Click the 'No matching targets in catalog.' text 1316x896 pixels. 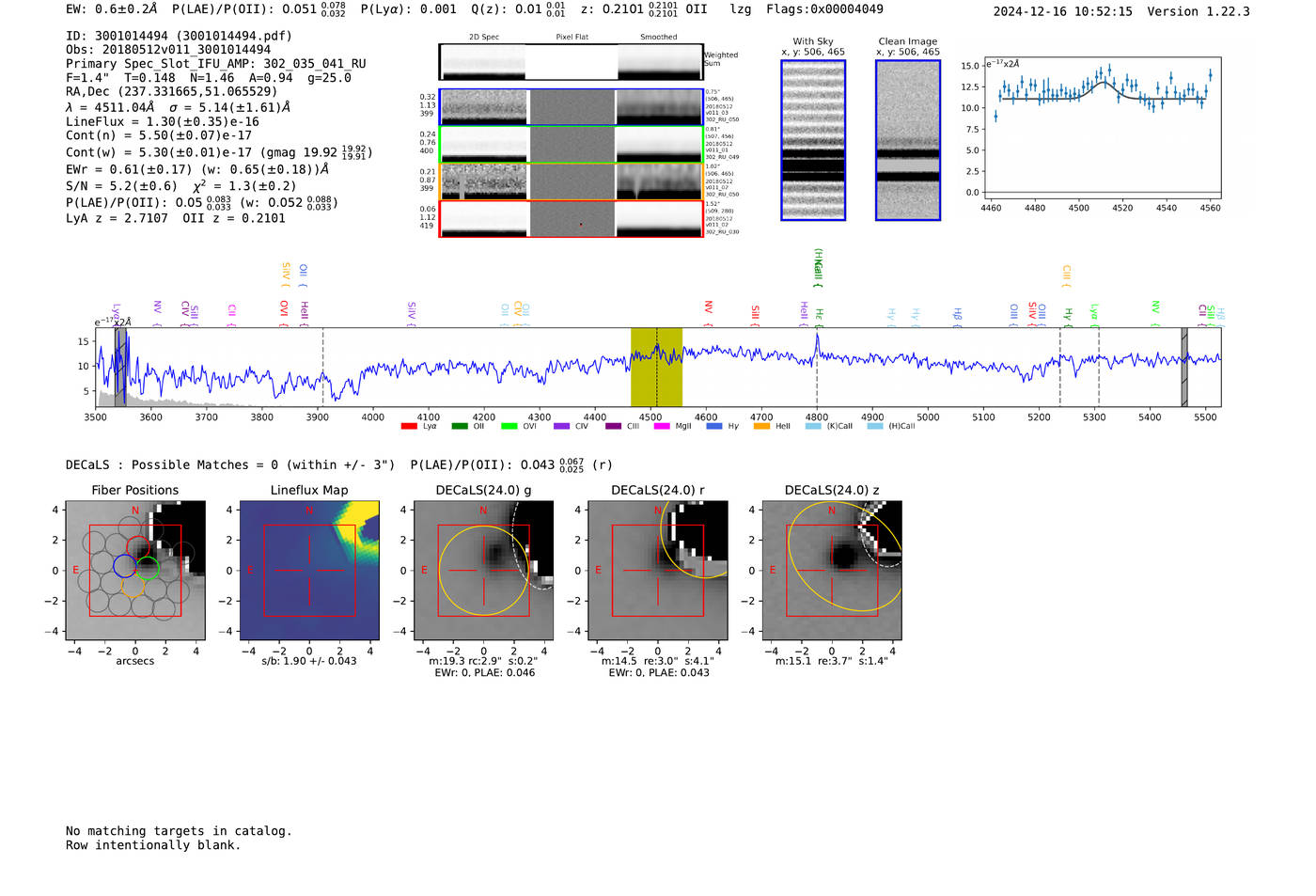point(179,831)
